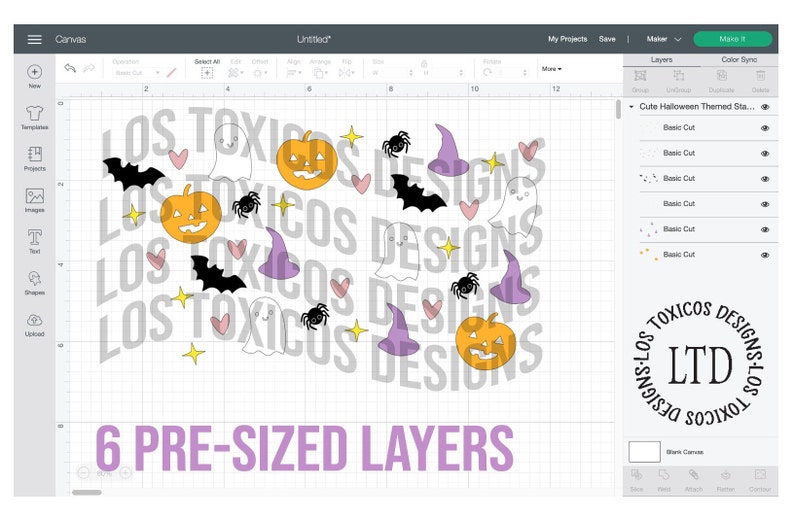794x519 pixels.
Task: Open the Offset dropdown
Action: tap(259, 73)
